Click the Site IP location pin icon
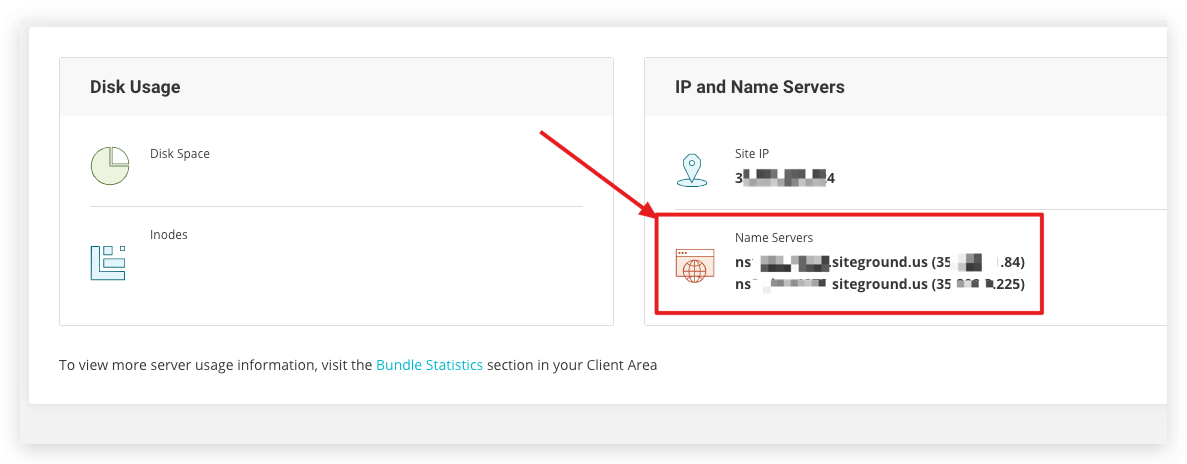Viewport: 1187px width, 464px height. (691, 170)
